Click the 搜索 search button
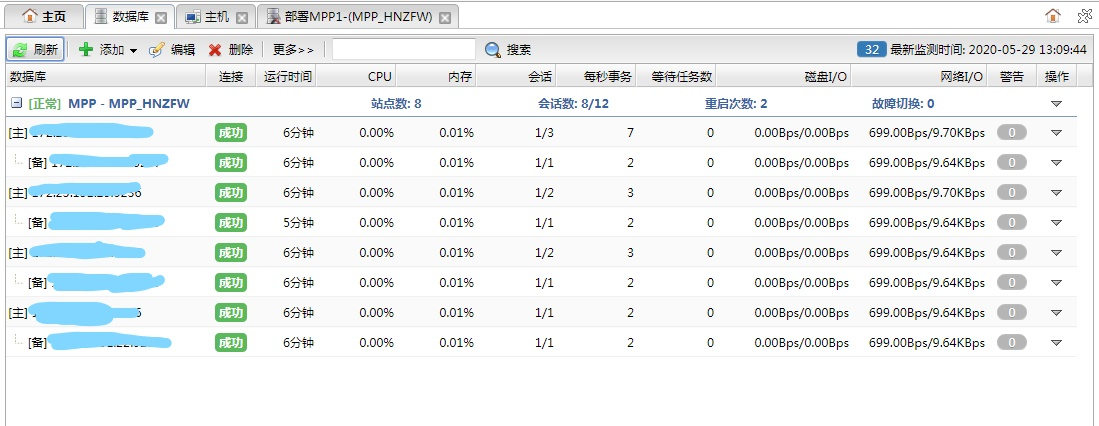Image resolution: width=1099 pixels, height=426 pixels. click(x=508, y=50)
